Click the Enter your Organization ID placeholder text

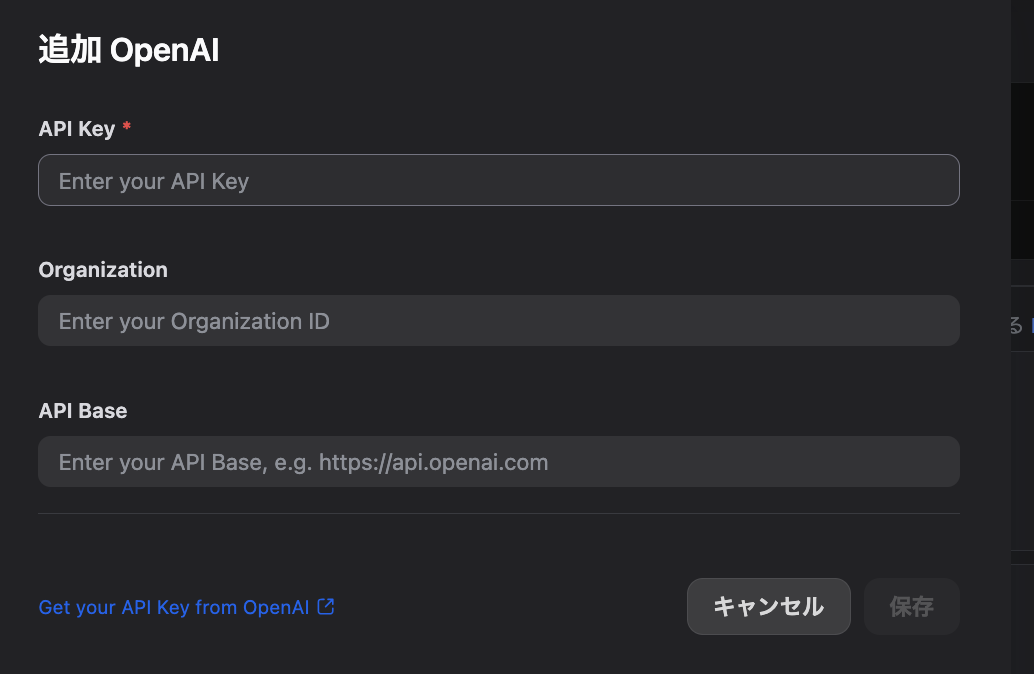(194, 321)
